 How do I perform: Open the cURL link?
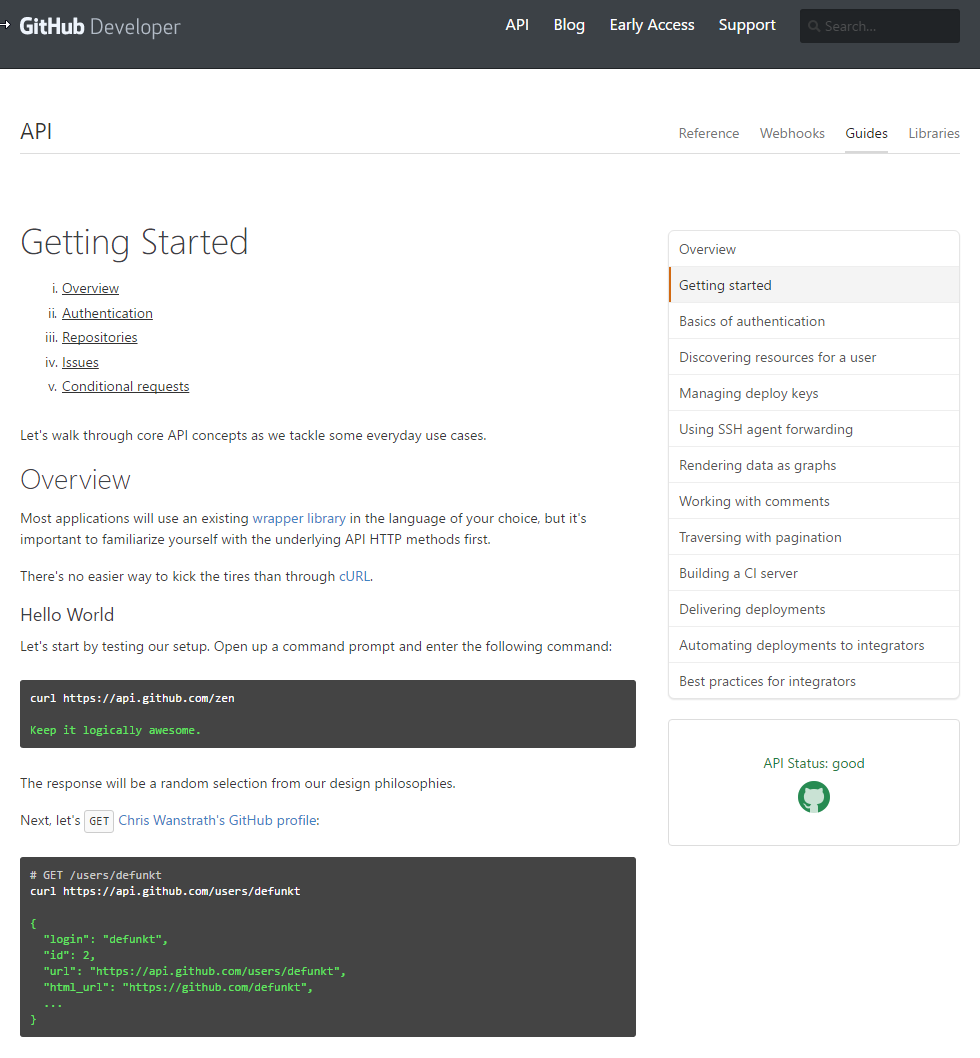tap(354, 576)
